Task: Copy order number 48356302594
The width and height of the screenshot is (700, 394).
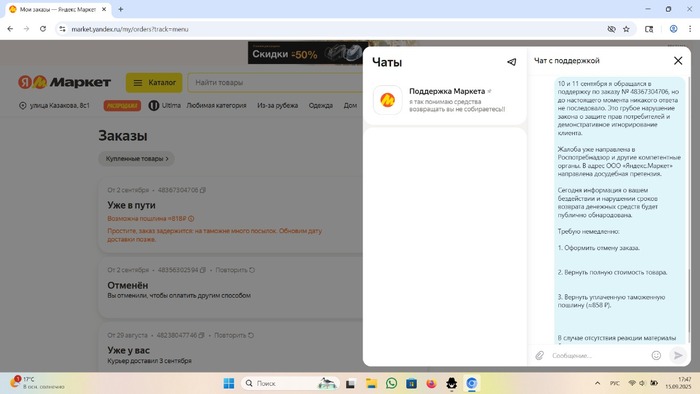Action: (203, 270)
